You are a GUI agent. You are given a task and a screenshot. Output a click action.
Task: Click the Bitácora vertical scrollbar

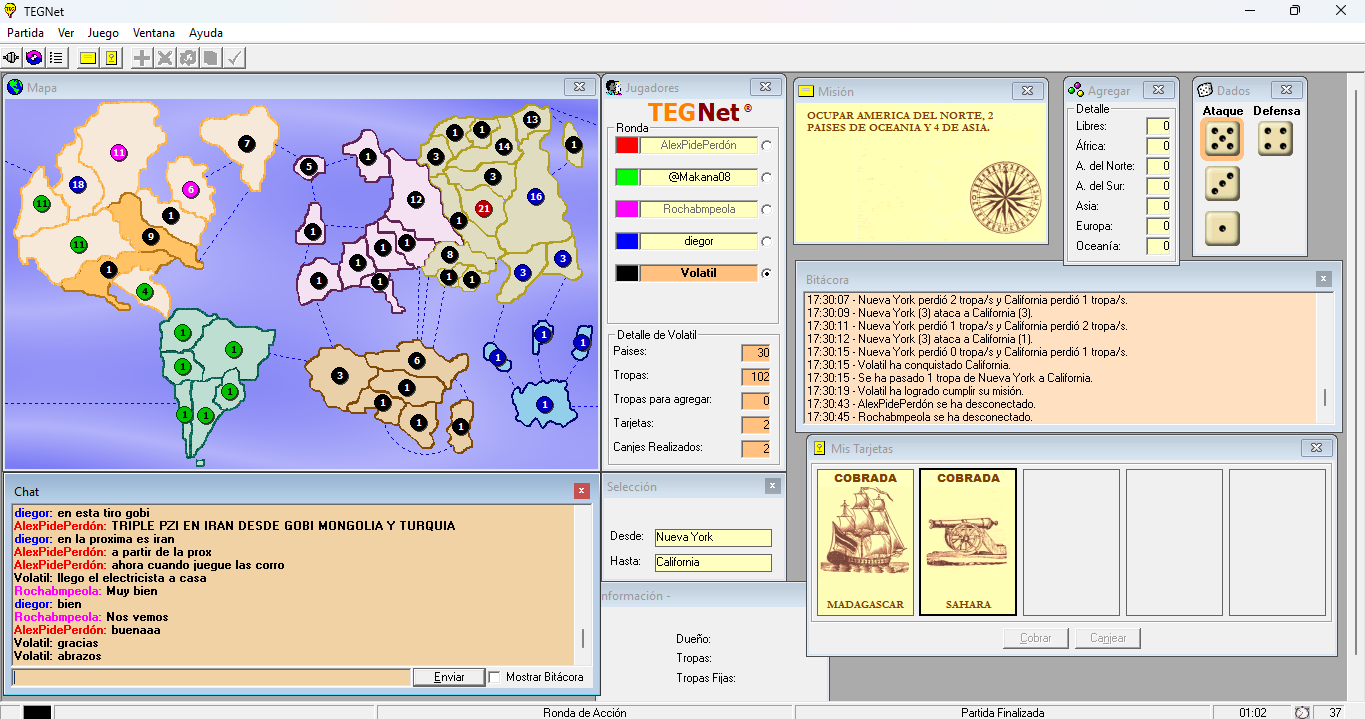(1325, 359)
